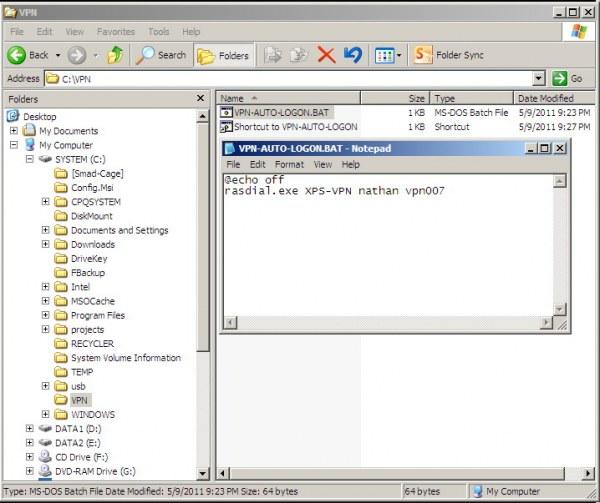
Task: Open Notepad Help menu
Action: (351, 164)
